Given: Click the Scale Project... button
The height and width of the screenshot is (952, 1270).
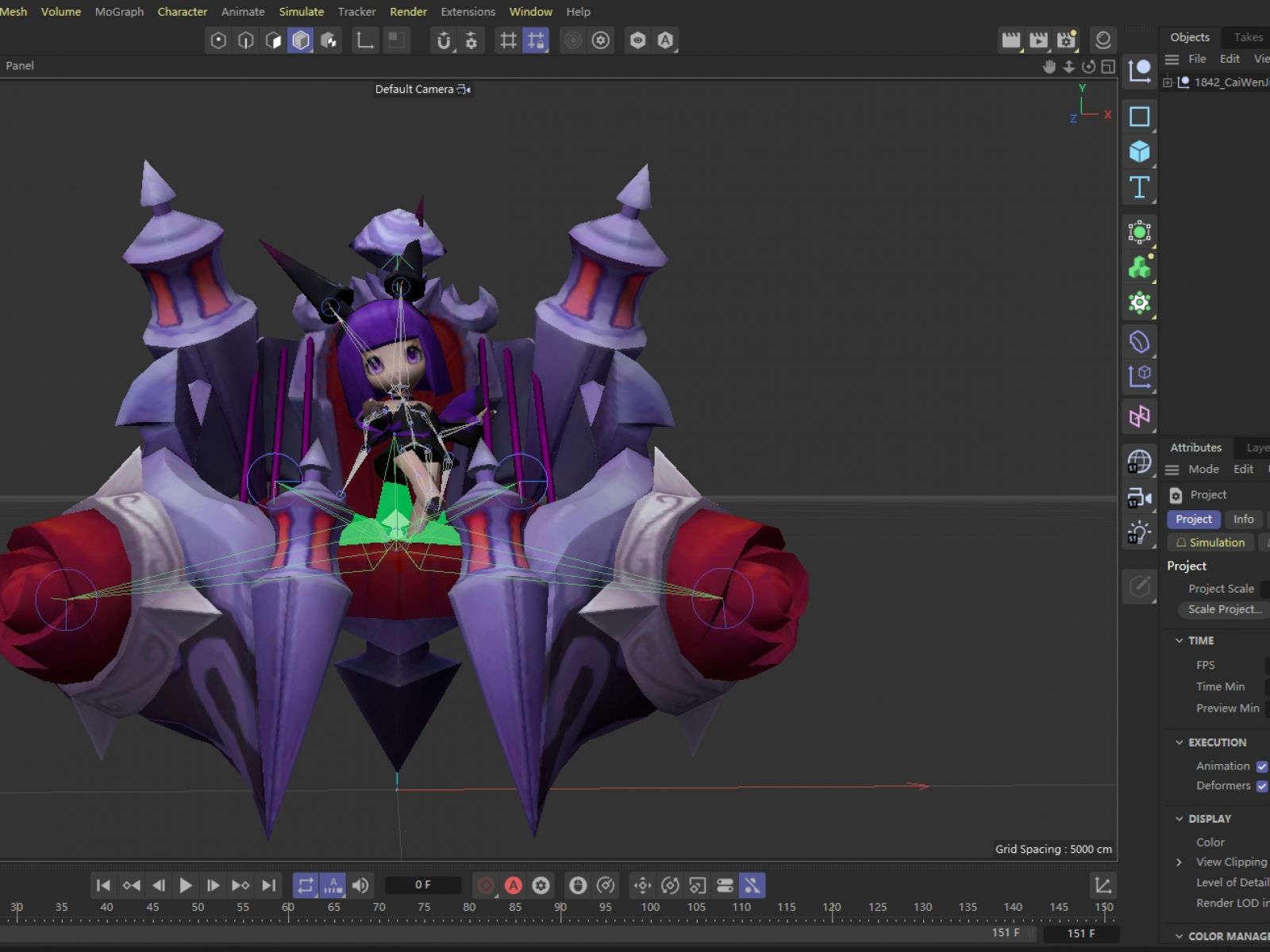Looking at the screenshot, I should tap(1225, 609).
